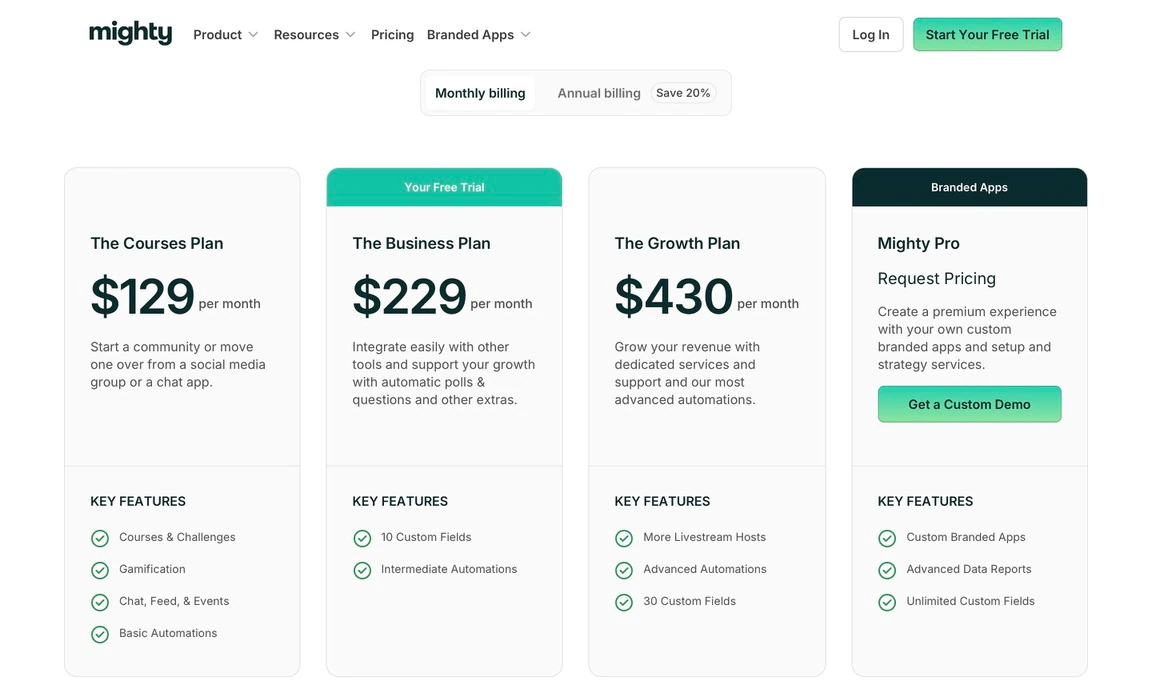Click check icon beside Basic Automations

[x=100, y=634]
